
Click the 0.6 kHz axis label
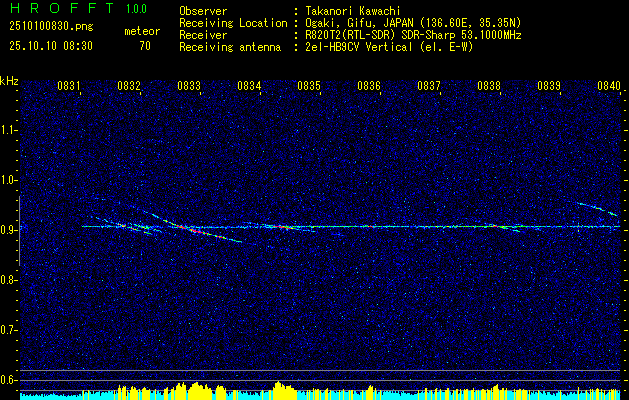tap(8, 380)
